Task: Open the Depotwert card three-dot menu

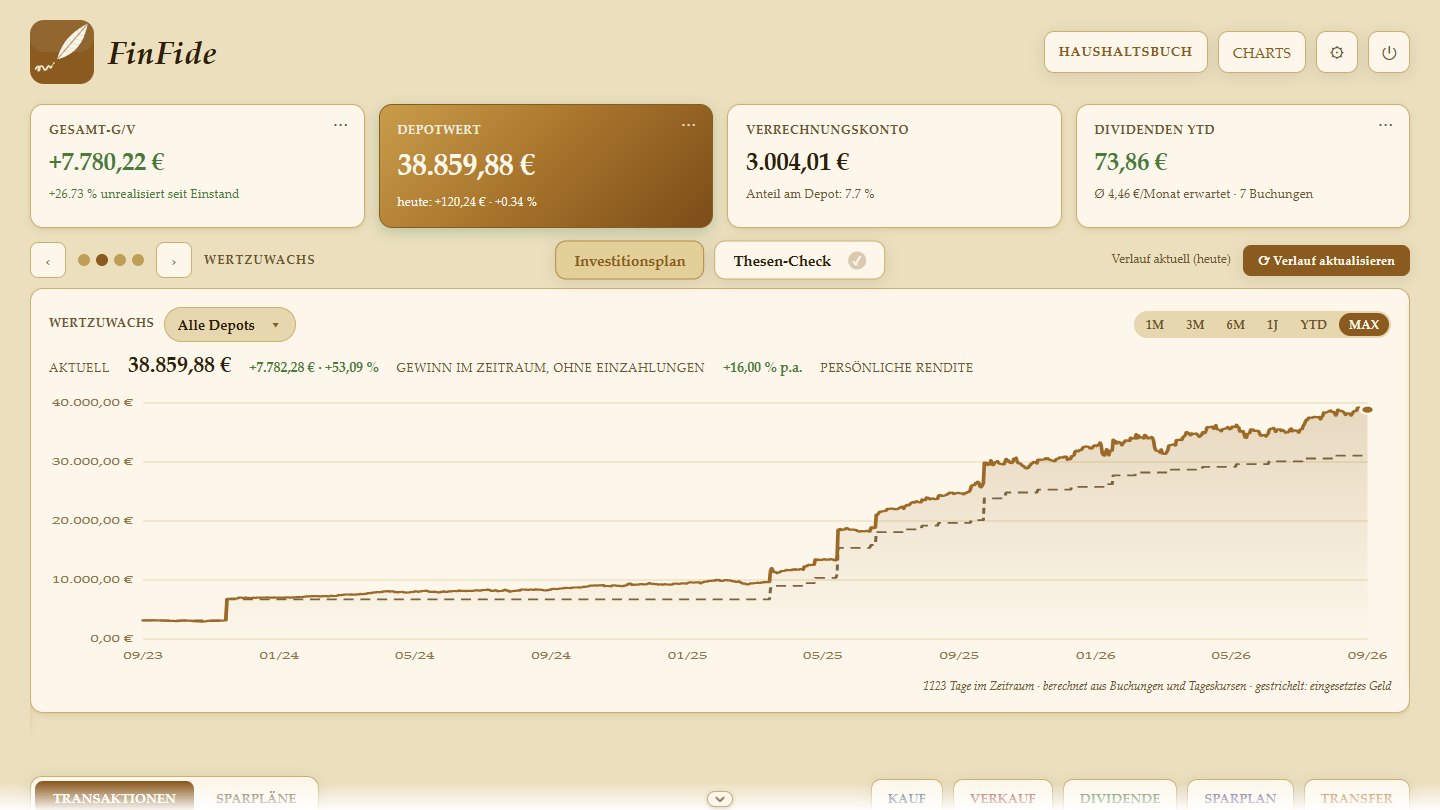Action: point(688,125)
